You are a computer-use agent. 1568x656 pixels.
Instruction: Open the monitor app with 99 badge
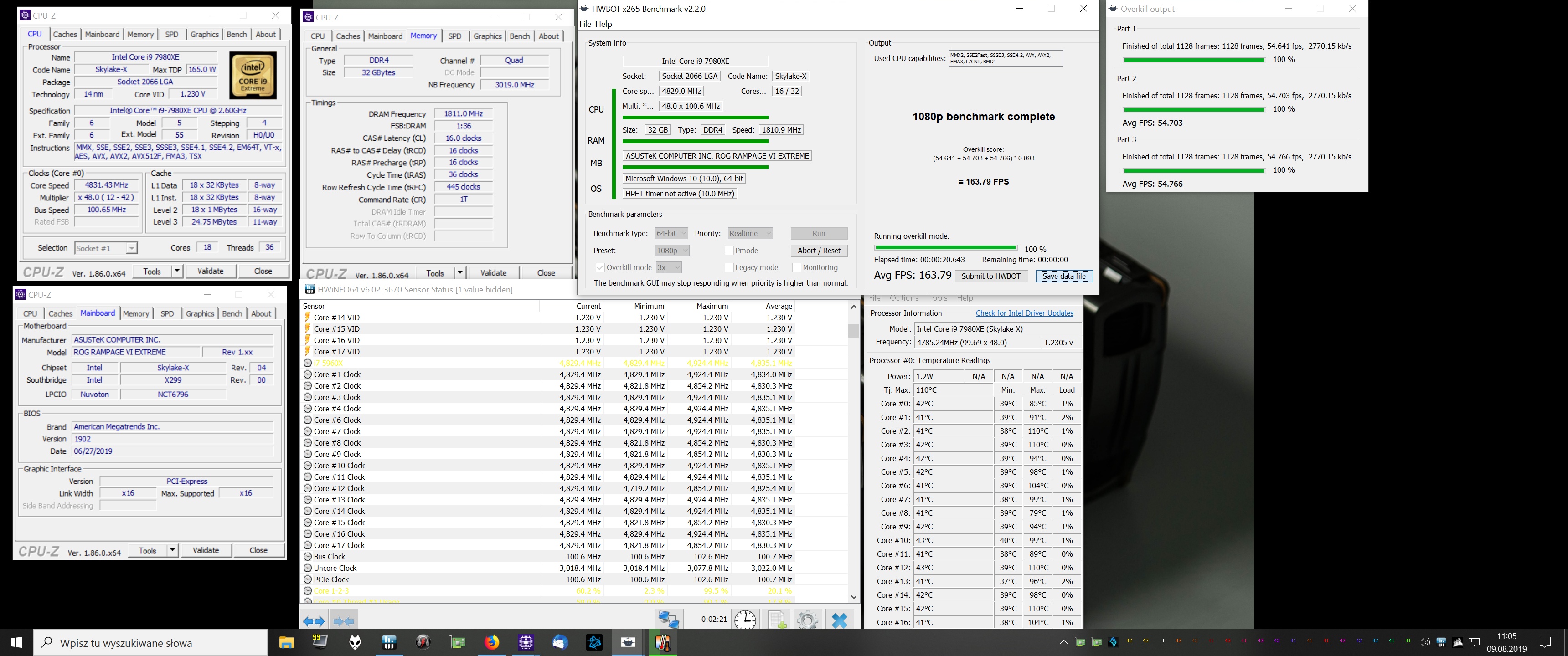point(320,643)
